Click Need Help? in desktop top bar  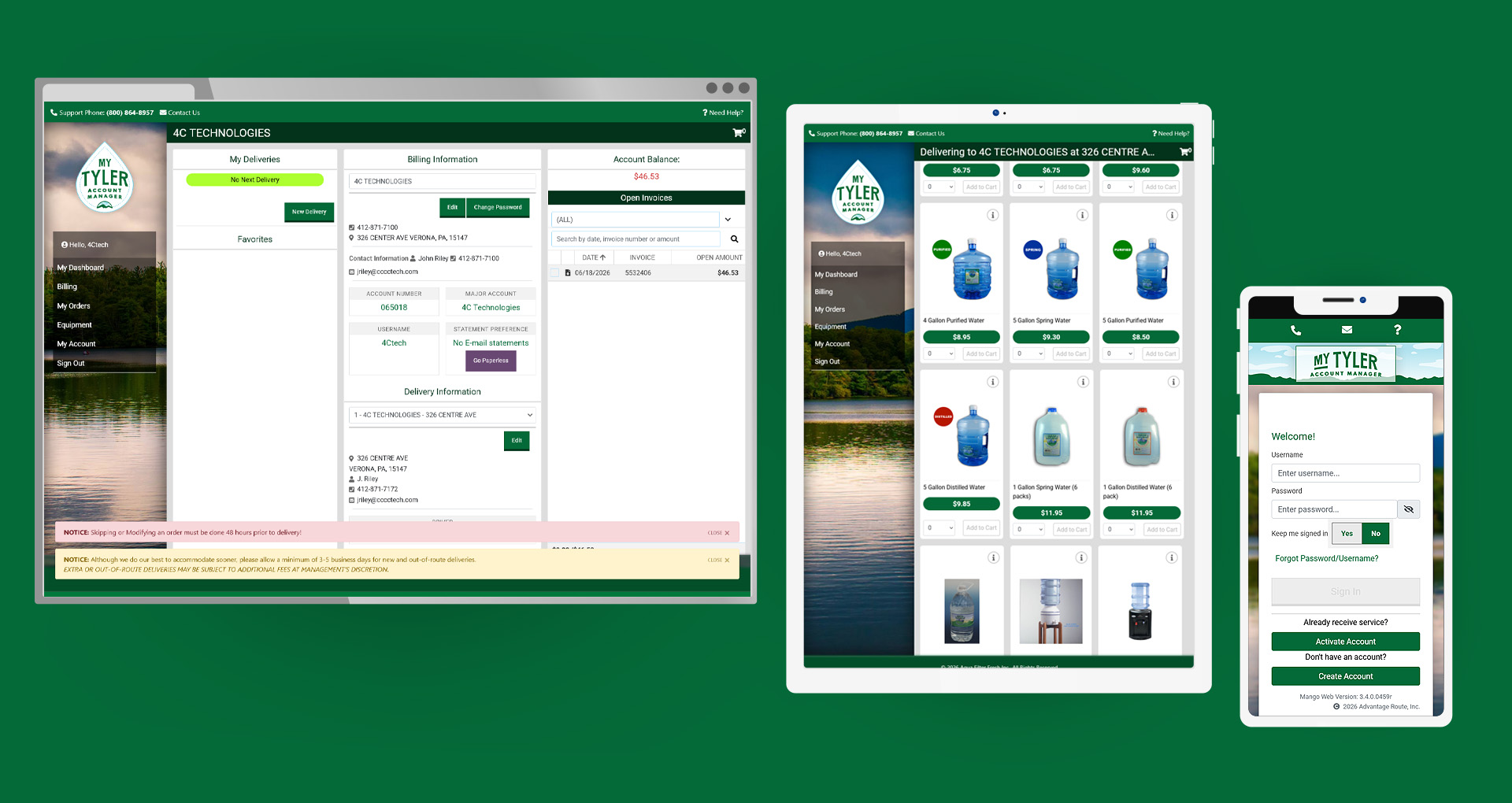[x=723, y=113]
